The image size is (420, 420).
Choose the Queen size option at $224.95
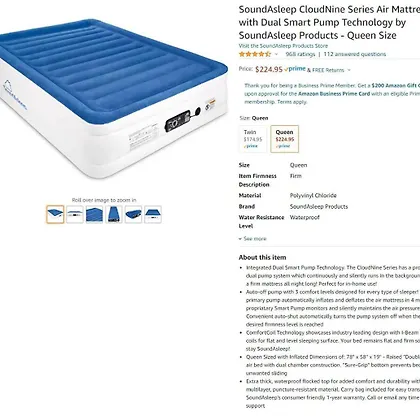(285, 139)
